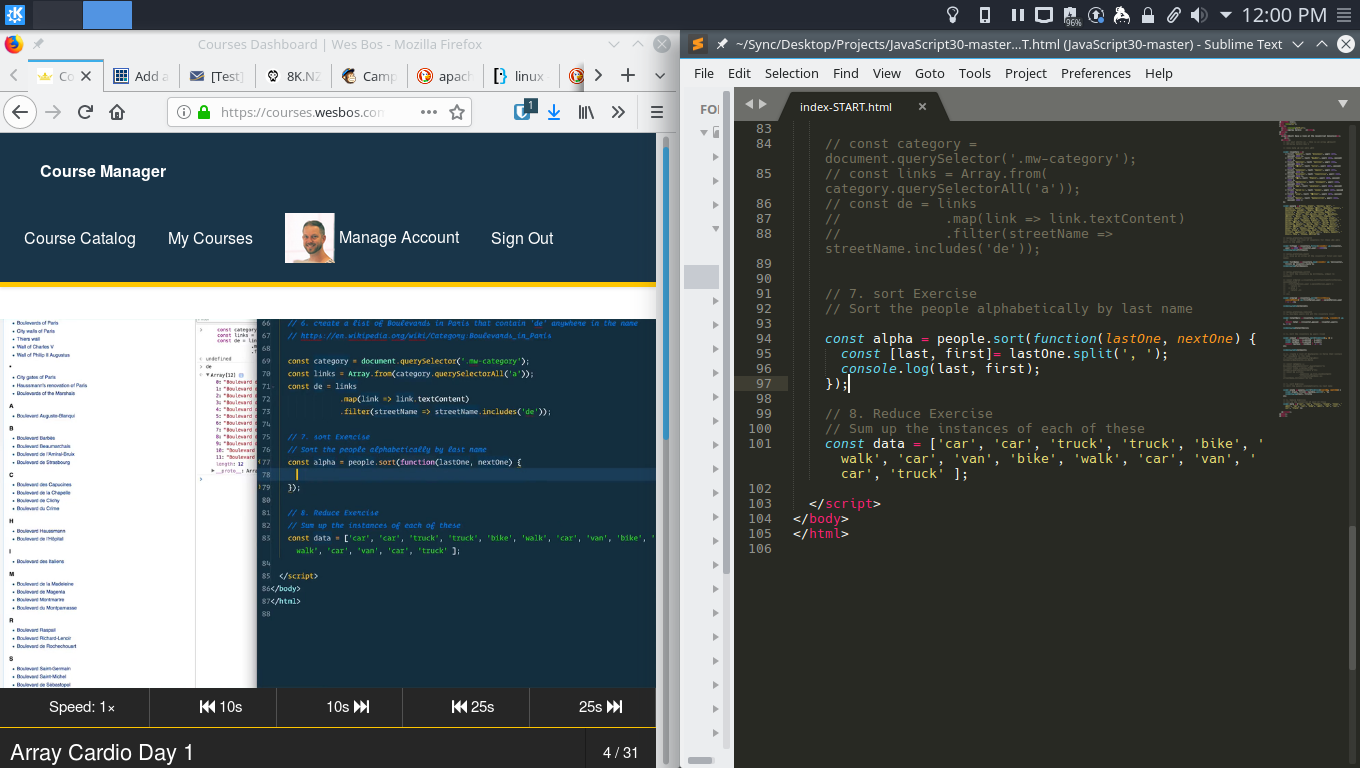
Task: Open Sublime Text Selection menu
Action: point(791,73)
